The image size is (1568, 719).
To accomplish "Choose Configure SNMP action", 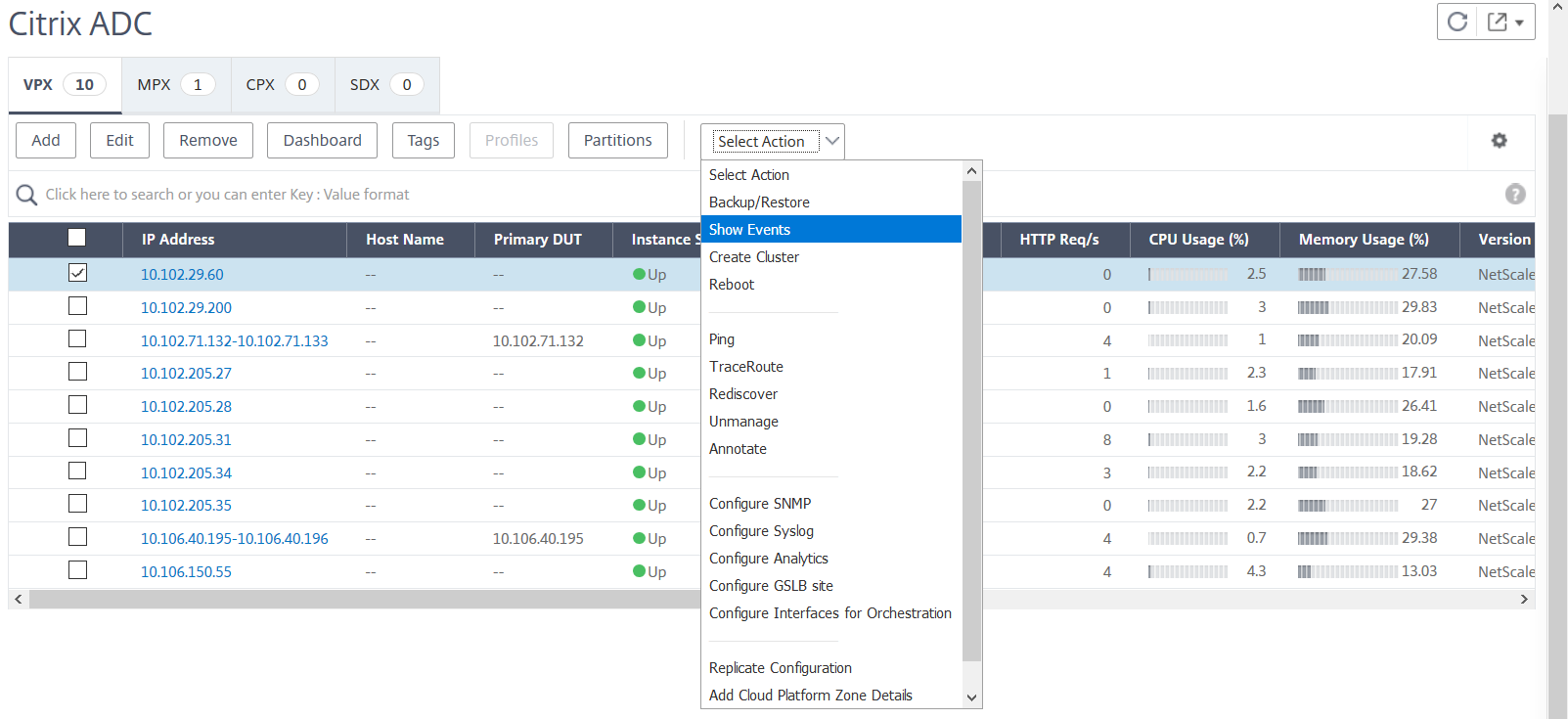I will pyautogui.click(x=831, y=503).
